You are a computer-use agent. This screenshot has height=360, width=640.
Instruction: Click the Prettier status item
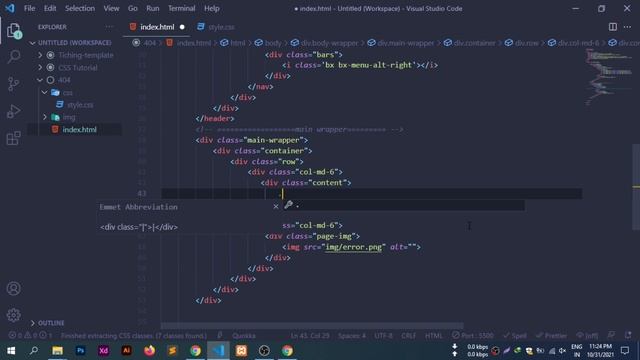click(x=551, y=336)
